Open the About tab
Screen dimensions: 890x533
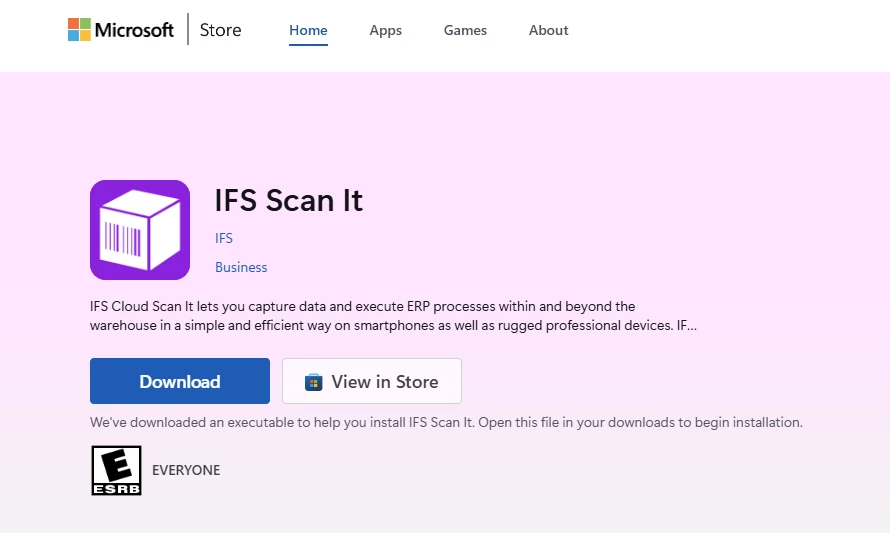(x=548, y=30)
